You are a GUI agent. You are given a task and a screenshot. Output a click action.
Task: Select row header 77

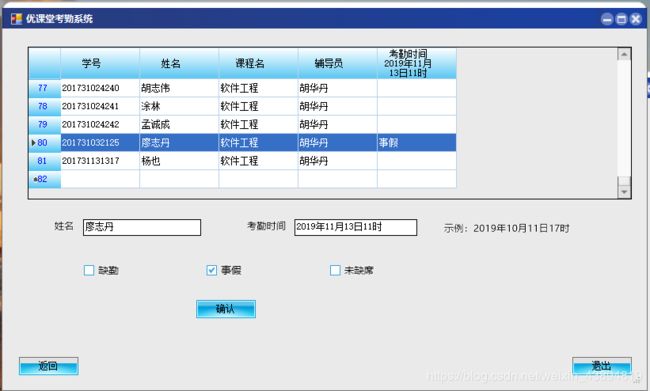pos(45,88)
